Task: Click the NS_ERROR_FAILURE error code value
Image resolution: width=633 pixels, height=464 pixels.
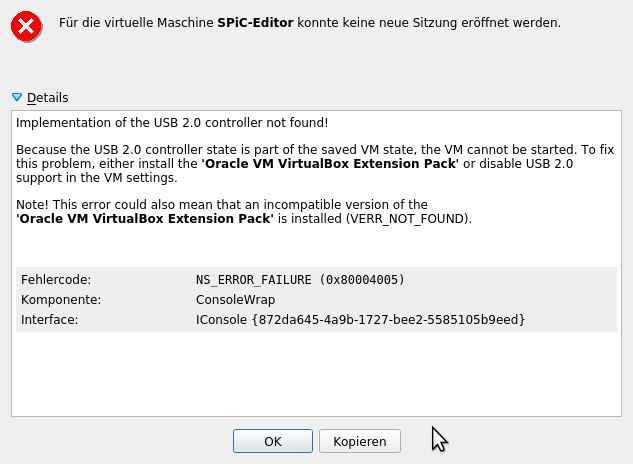Action: [300, 279]
